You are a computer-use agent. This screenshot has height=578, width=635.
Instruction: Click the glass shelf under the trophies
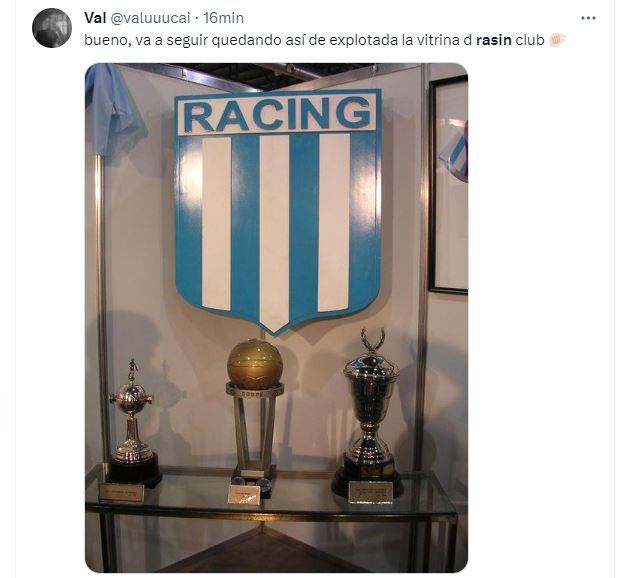(271, 496)
